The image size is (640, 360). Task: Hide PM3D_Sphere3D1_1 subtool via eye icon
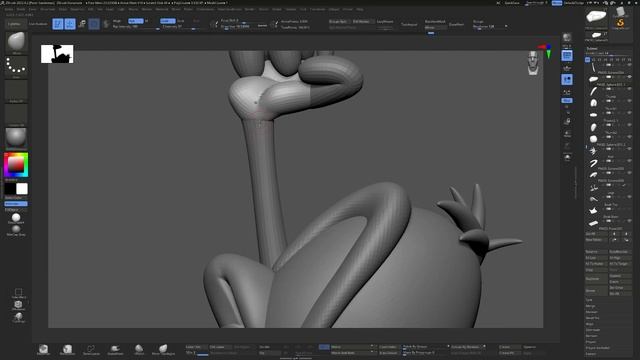629,77
